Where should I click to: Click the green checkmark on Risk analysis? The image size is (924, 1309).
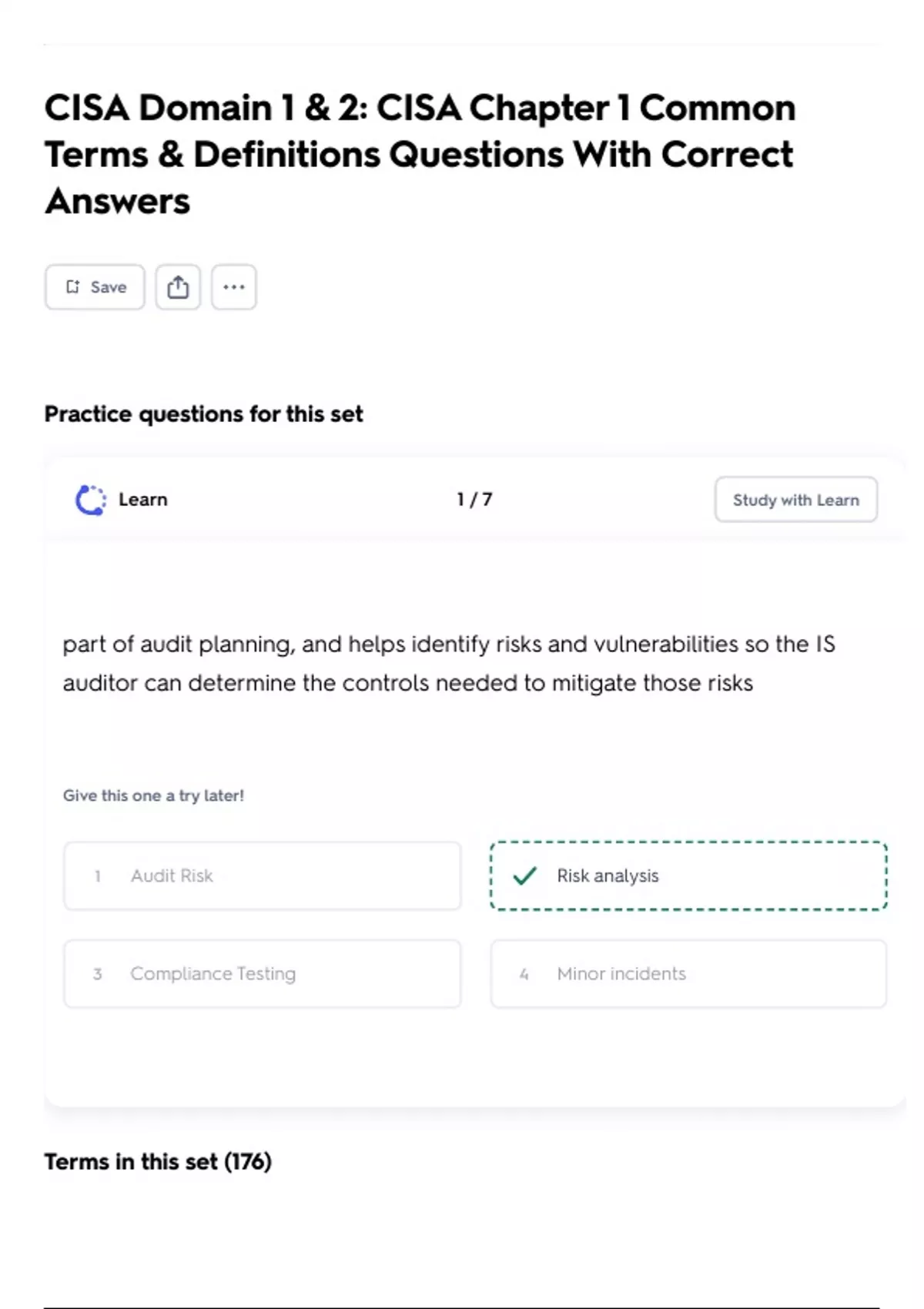pos(524,875)
